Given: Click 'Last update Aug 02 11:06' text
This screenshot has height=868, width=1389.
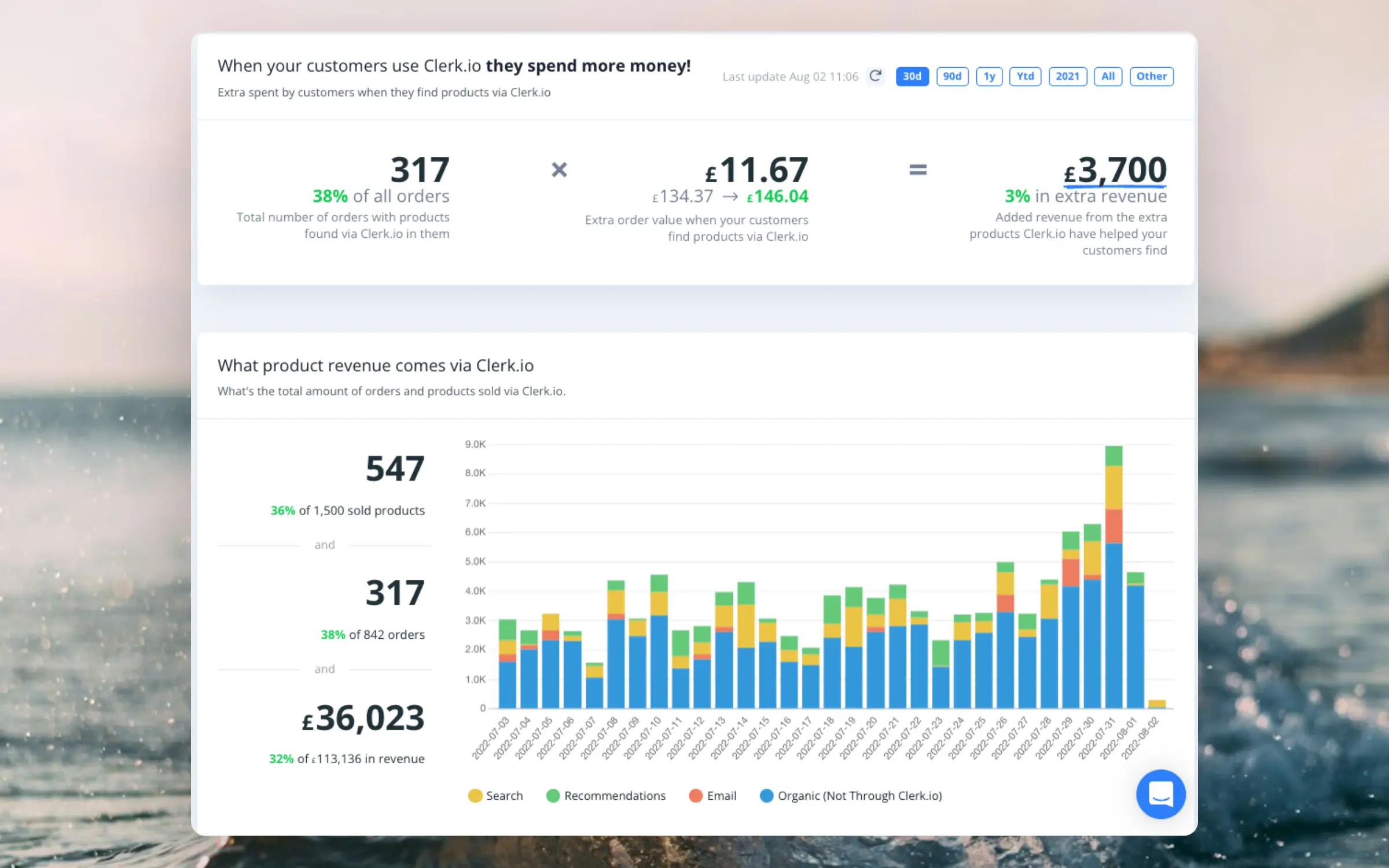Looking at the screenshot, I should 790,76.
